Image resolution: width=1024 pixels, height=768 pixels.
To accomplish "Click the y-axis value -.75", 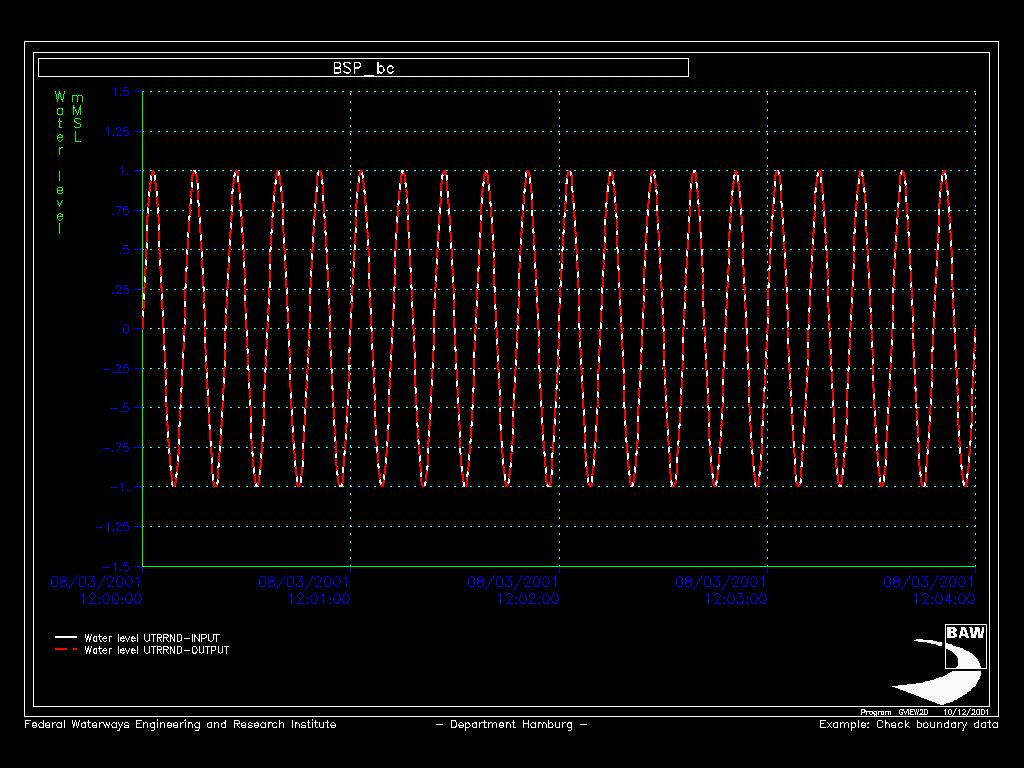I will (x=117, y=448).
